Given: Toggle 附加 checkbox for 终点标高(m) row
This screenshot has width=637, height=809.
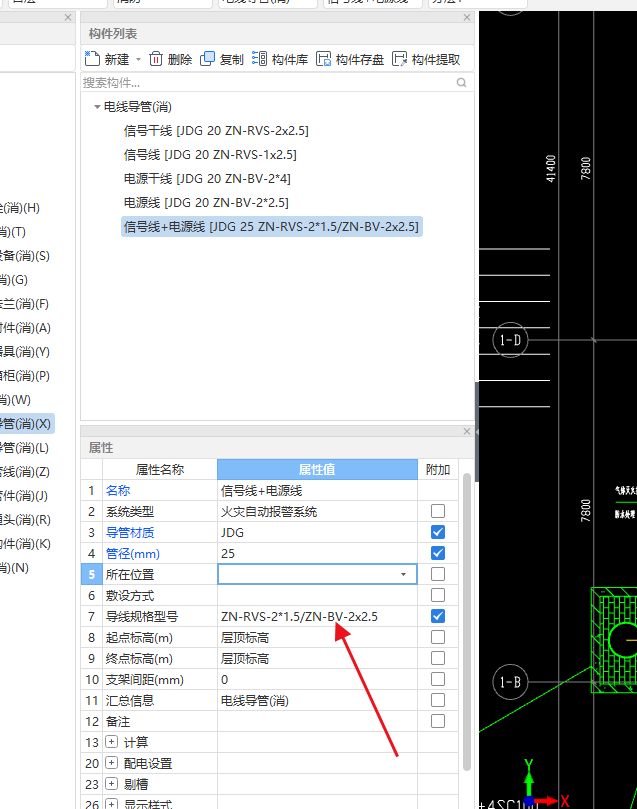Looking at the screenshot, I should [438, 658].
